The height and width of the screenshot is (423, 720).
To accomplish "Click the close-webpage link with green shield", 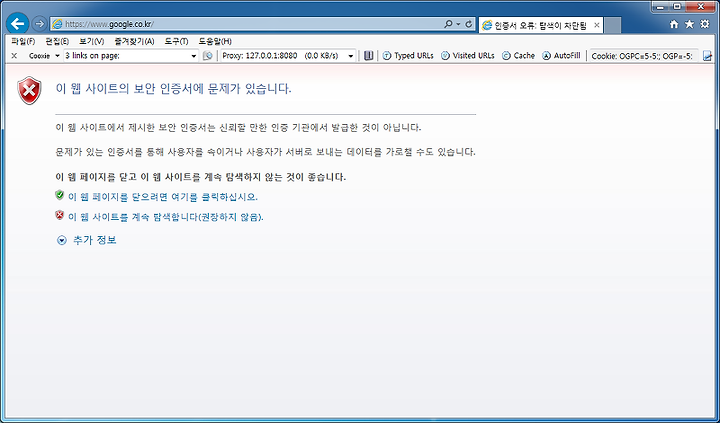I will click(163, 197).
